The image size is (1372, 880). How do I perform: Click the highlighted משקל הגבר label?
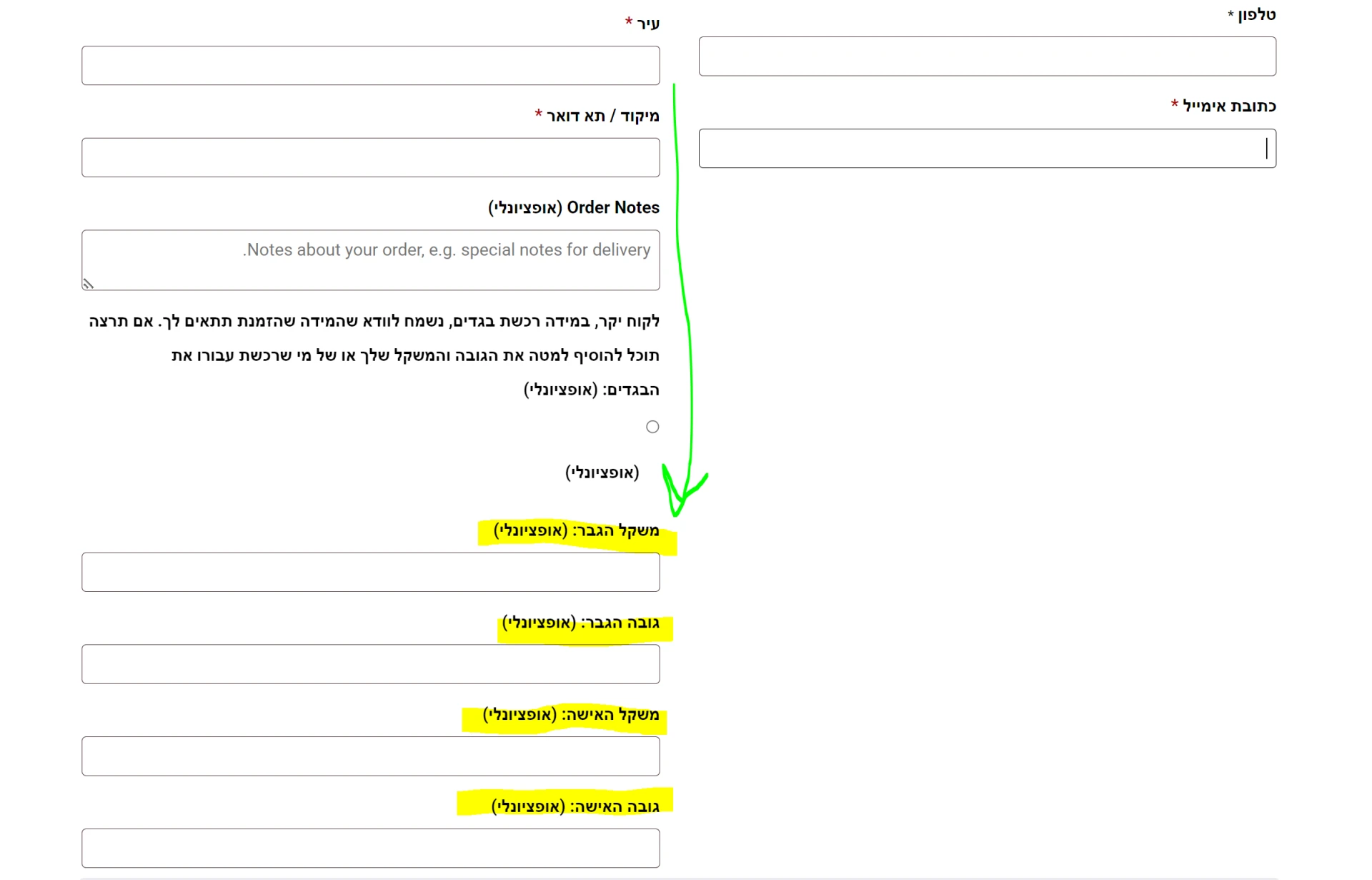click(x=576, y=531)
